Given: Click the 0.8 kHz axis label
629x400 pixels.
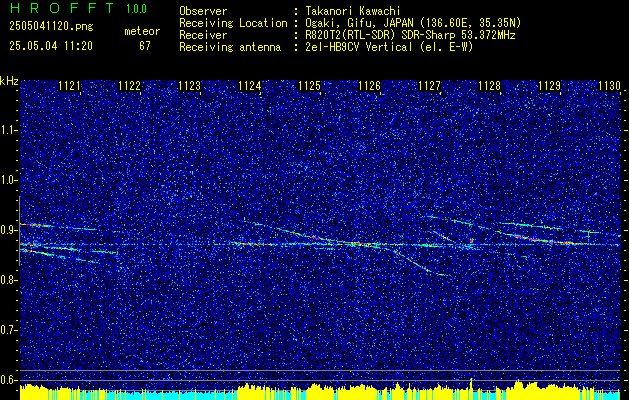Looking at the screenshot, I should [x=9, y=280].
